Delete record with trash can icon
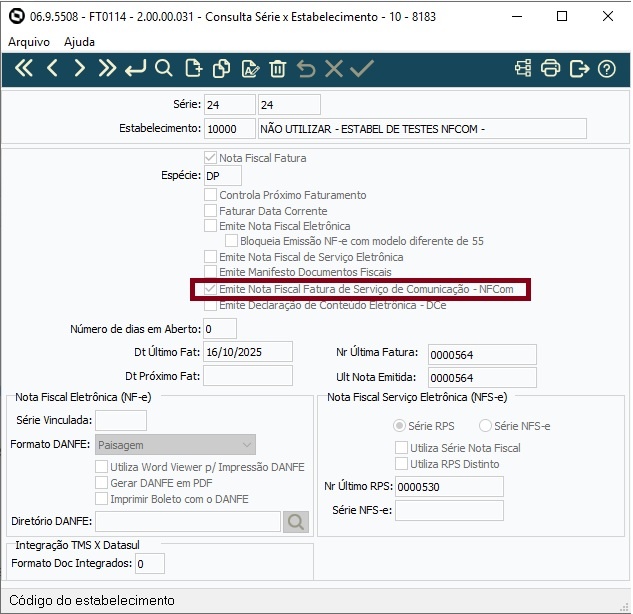The width and height of the screenshot is (633, 614). (x=278, y=68)
